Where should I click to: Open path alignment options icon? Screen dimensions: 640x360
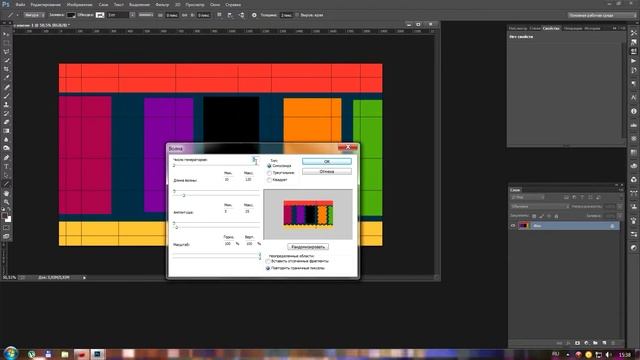click(230, 15)
